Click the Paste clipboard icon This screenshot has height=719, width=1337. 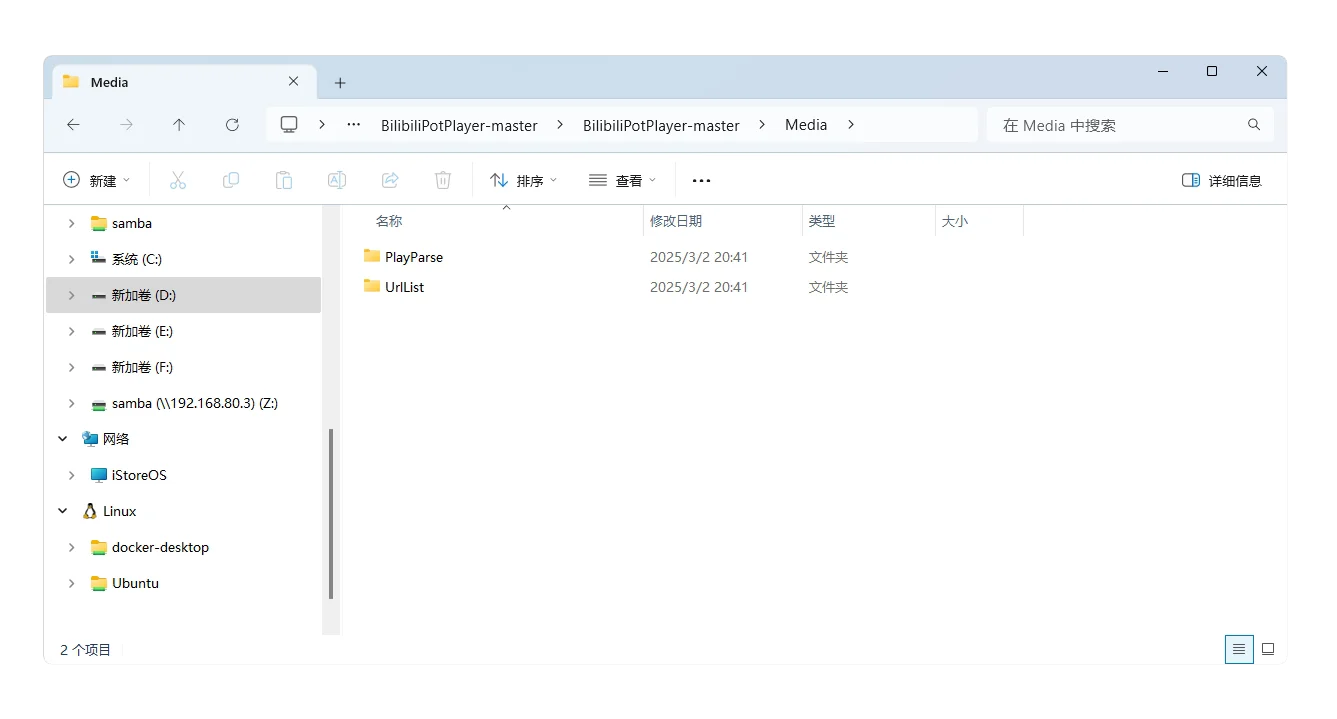tap(284, 180)
